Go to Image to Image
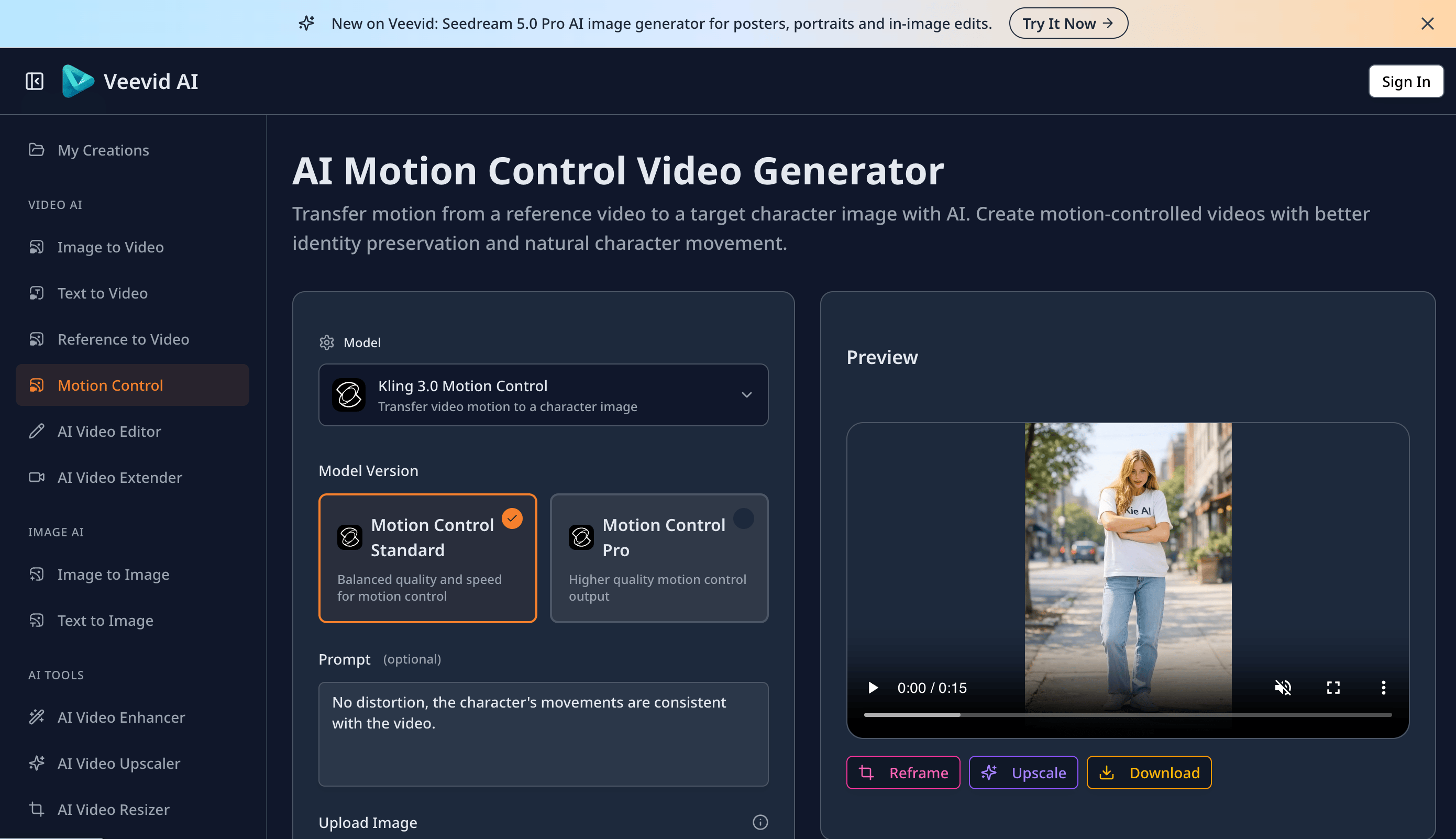The width and height of the screenshot is (1456, 839). coord(133,575)
